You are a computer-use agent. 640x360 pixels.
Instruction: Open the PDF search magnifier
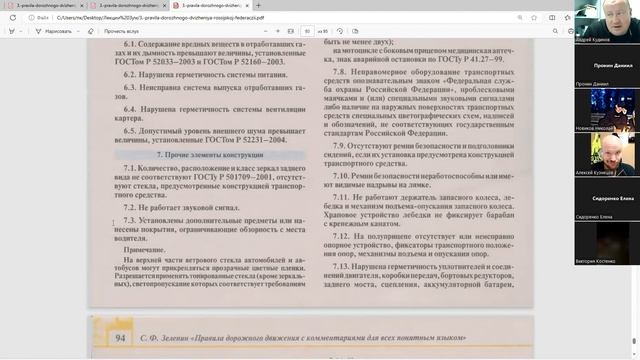coord(555,31)
